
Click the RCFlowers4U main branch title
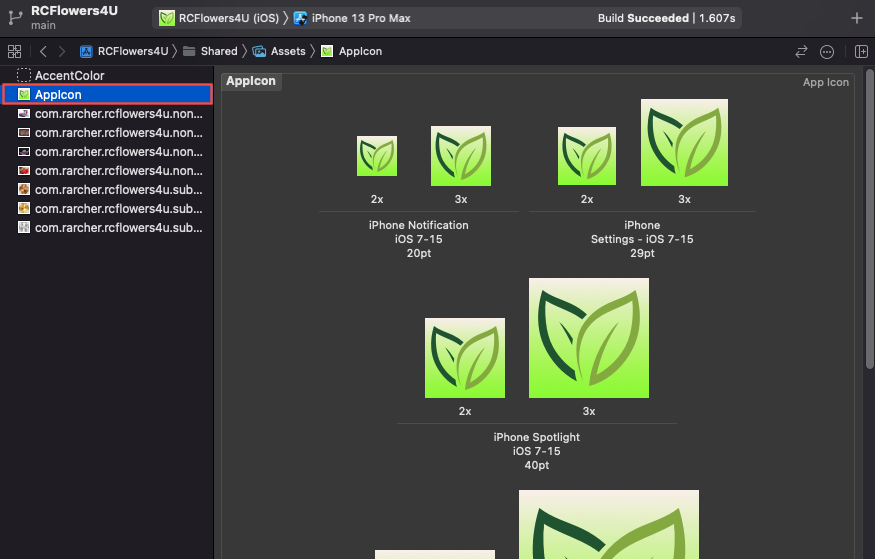click(74, 17)
